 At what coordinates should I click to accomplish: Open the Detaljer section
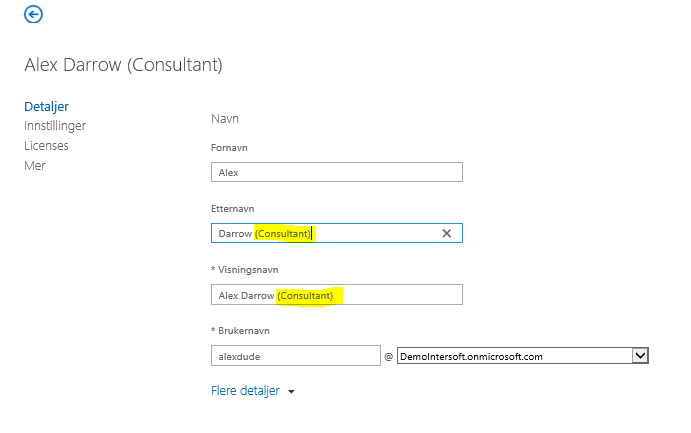click(46, 107)
